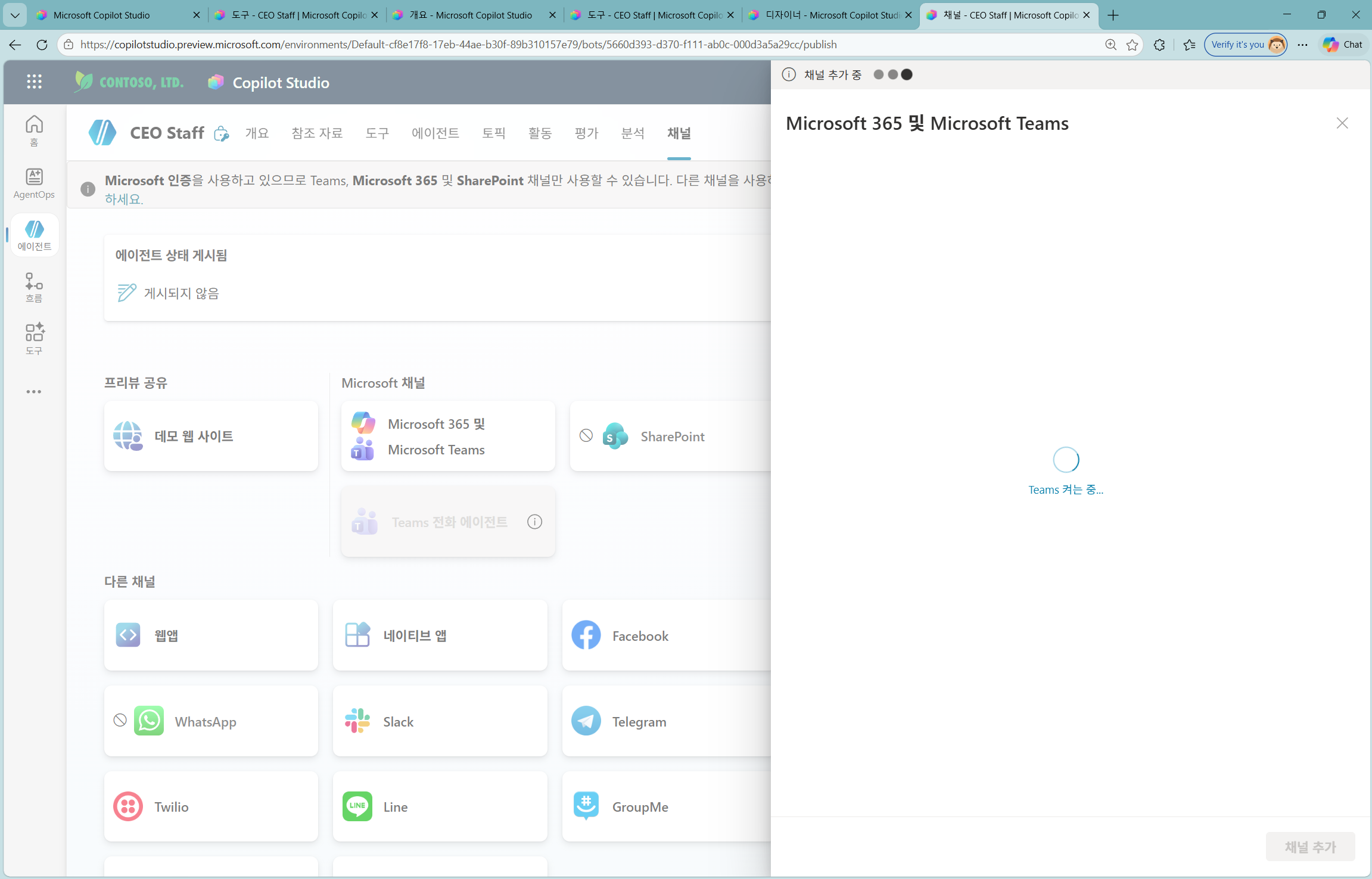Expand the tab search dropdown
The image size is (1372, 879).
15,15
